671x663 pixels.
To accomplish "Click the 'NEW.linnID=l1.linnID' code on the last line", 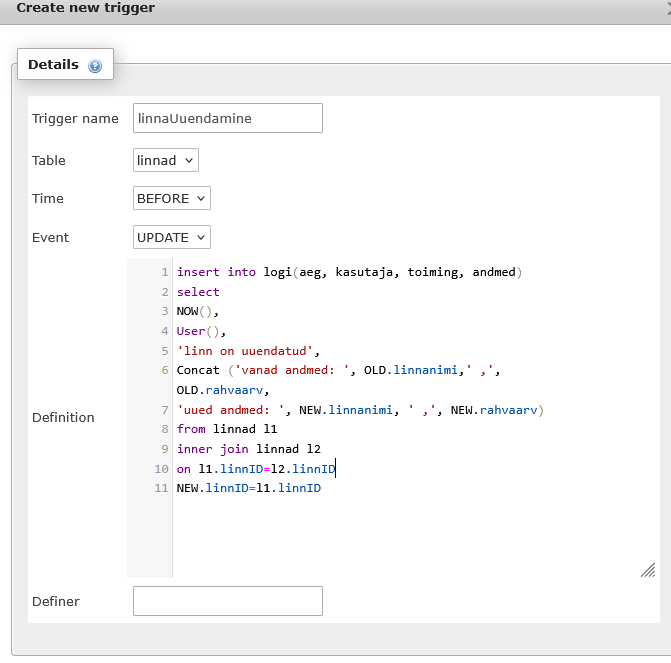I will (x=248, y=488).
